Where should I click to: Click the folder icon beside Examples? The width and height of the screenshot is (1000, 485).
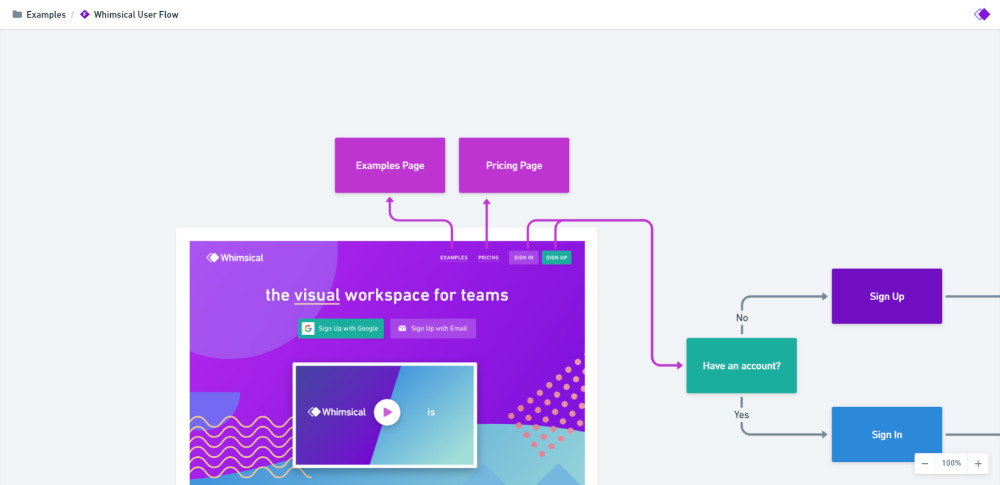coord(17,14)
